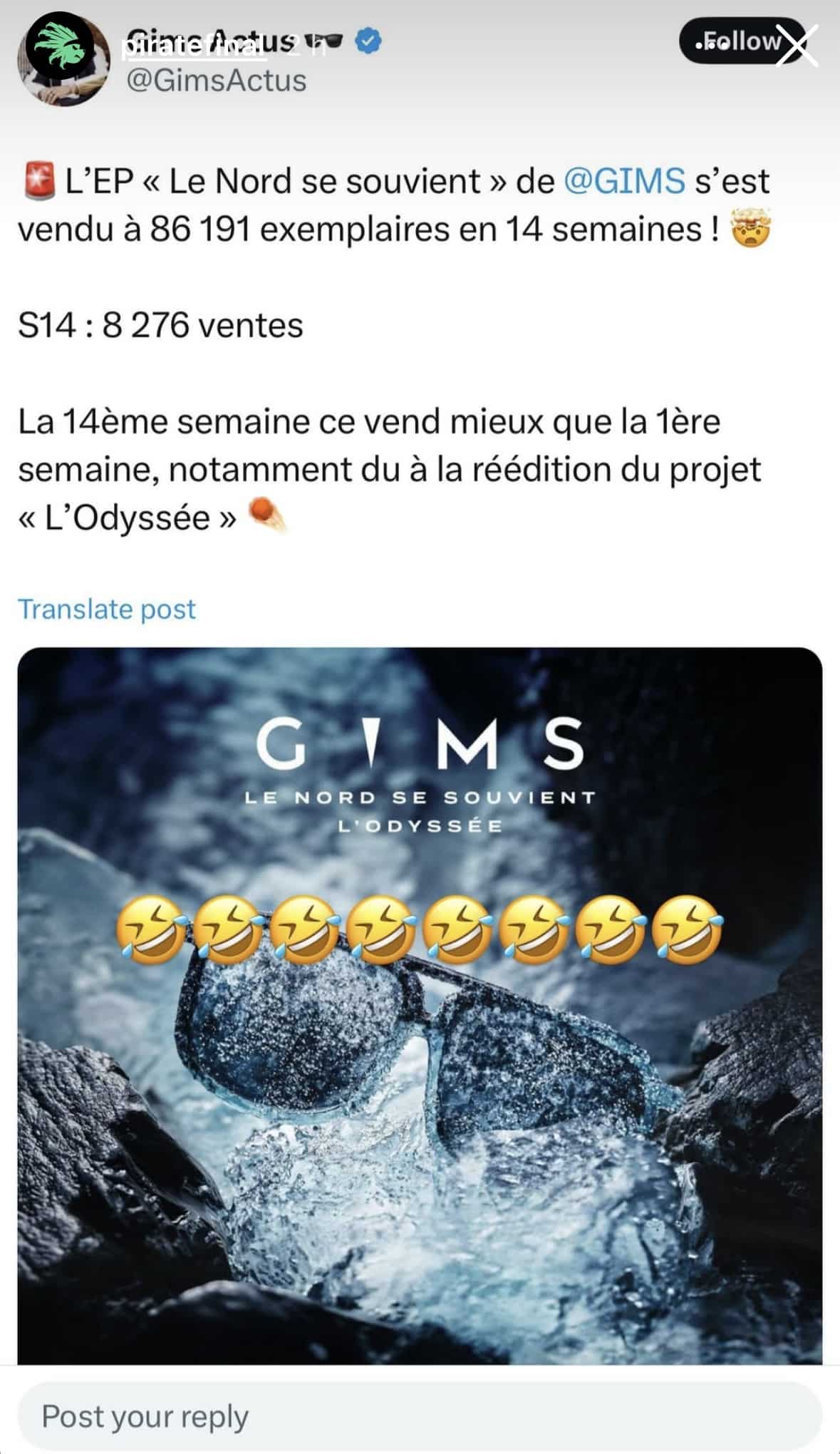The image size is (840, 1454).
Task: Follow the Gims Actus account
Action: (742, 41)
